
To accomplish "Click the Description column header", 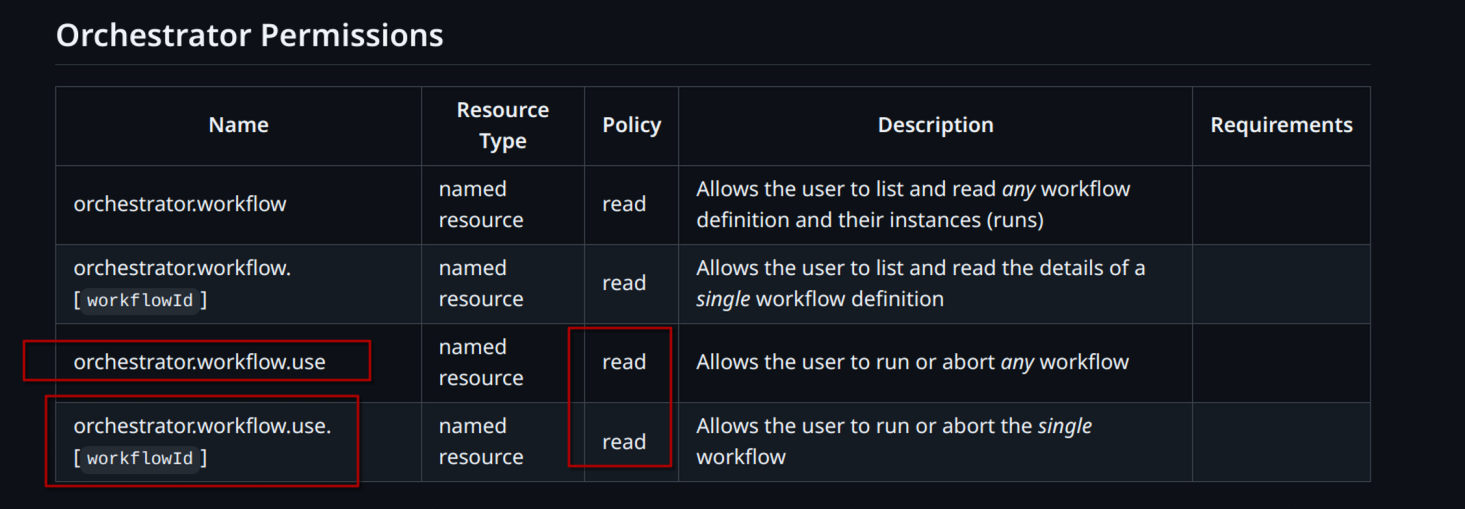I will click(x=935, y=125).
